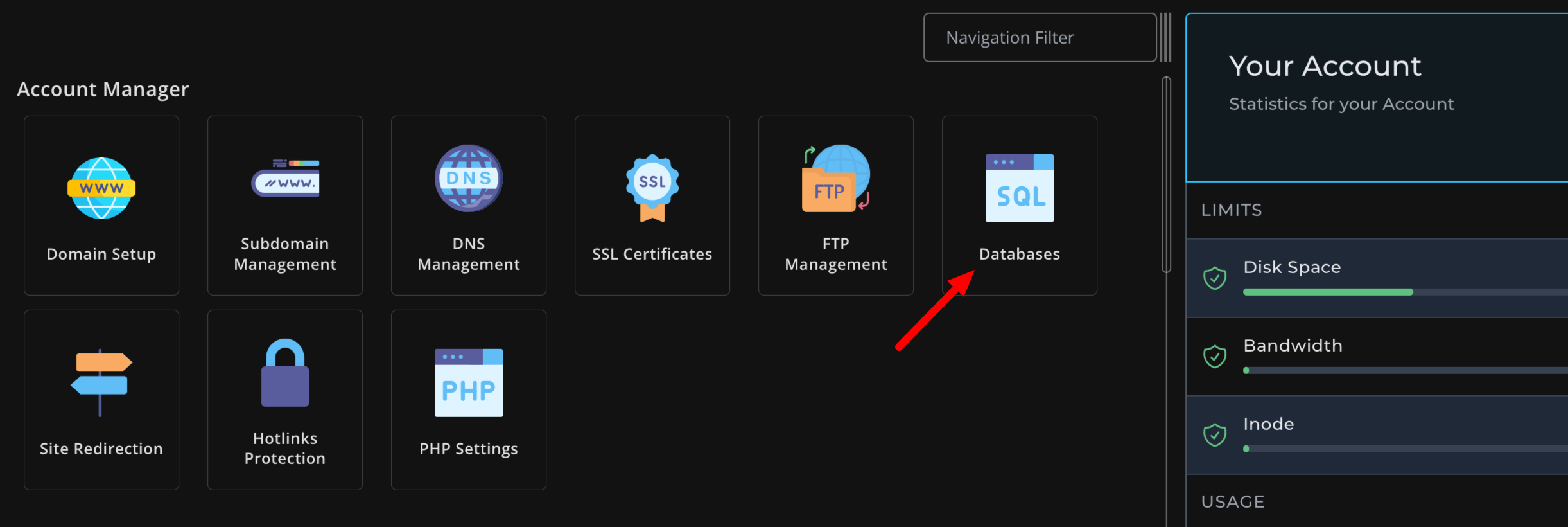Click the Databases label
Viewport: 1568px width, 527px height.
[1020, 255]
